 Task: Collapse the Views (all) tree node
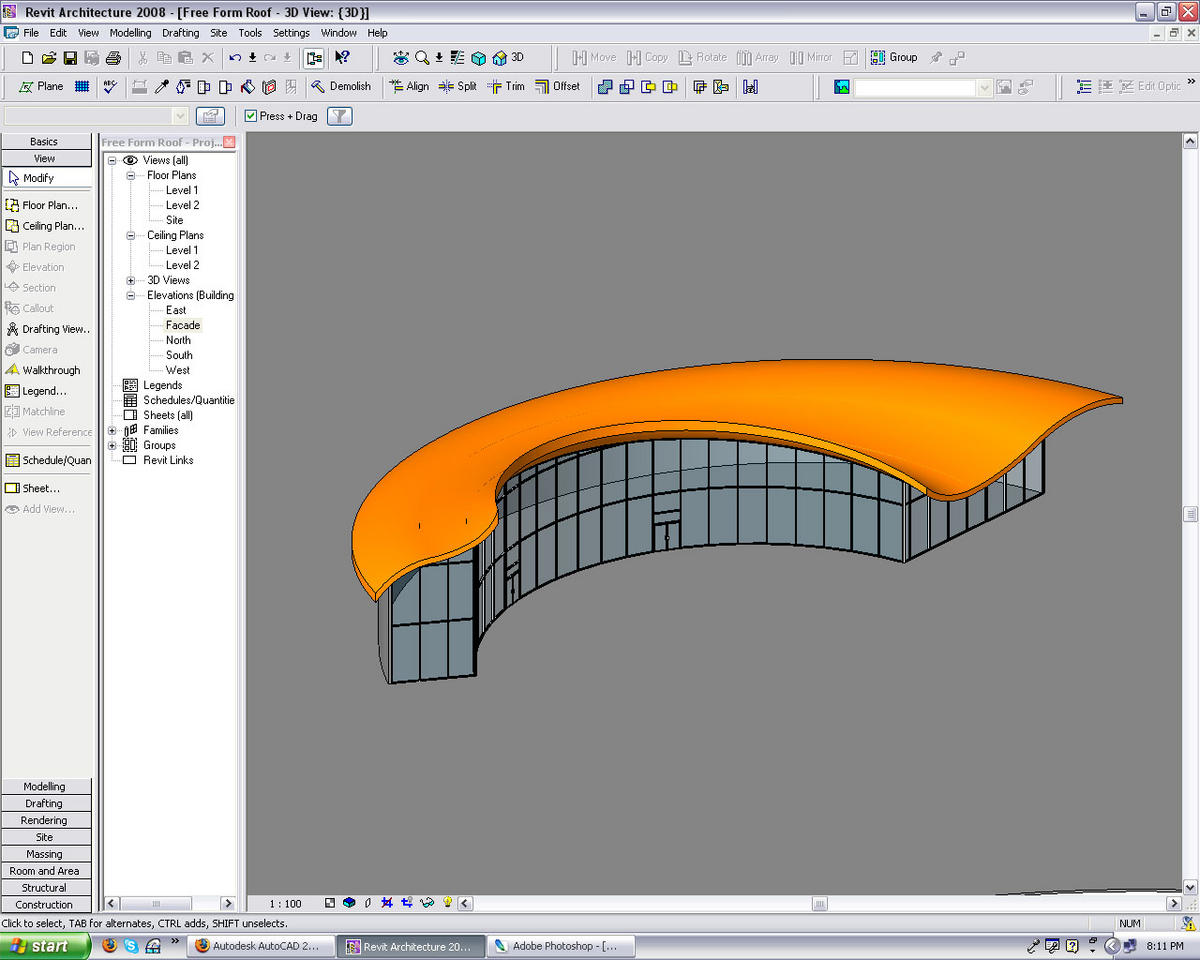[112, 160]
